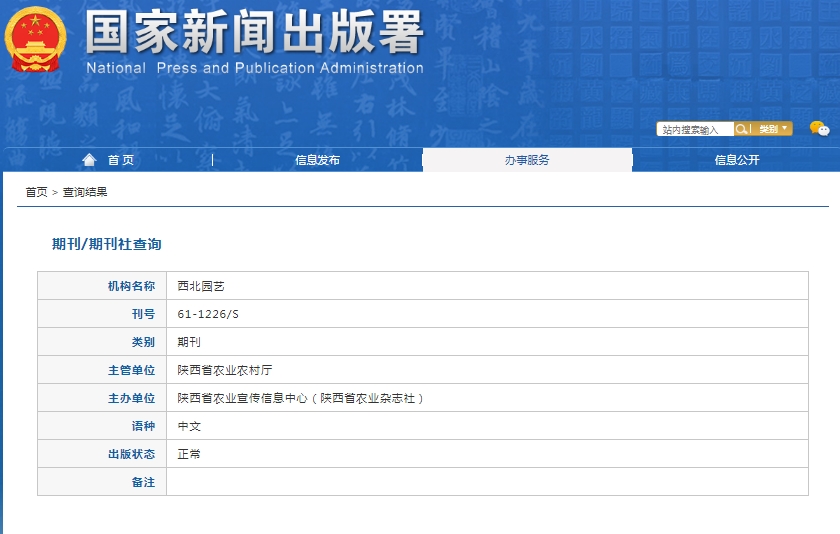Click the dropdown arrow next to 类别
The image size is (840, 534).
tap(785, 129)
